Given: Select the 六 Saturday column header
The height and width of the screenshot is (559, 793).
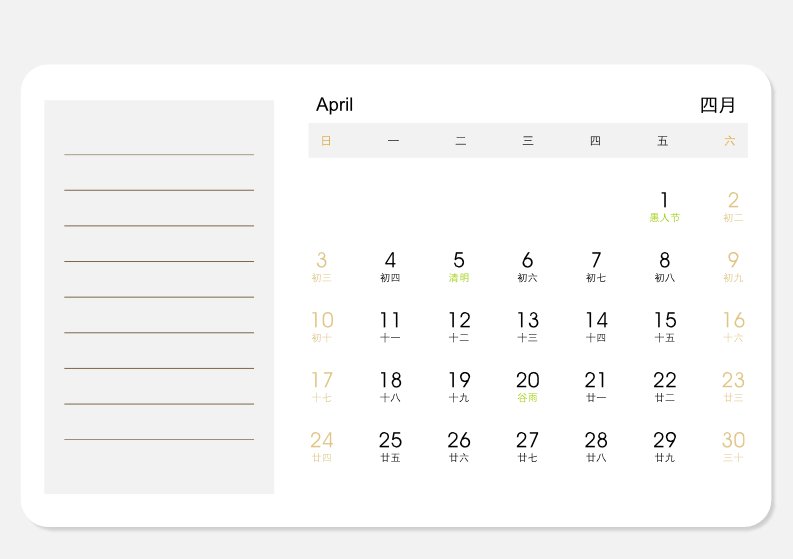Looking at the screenshot, I should click(729, 141).
